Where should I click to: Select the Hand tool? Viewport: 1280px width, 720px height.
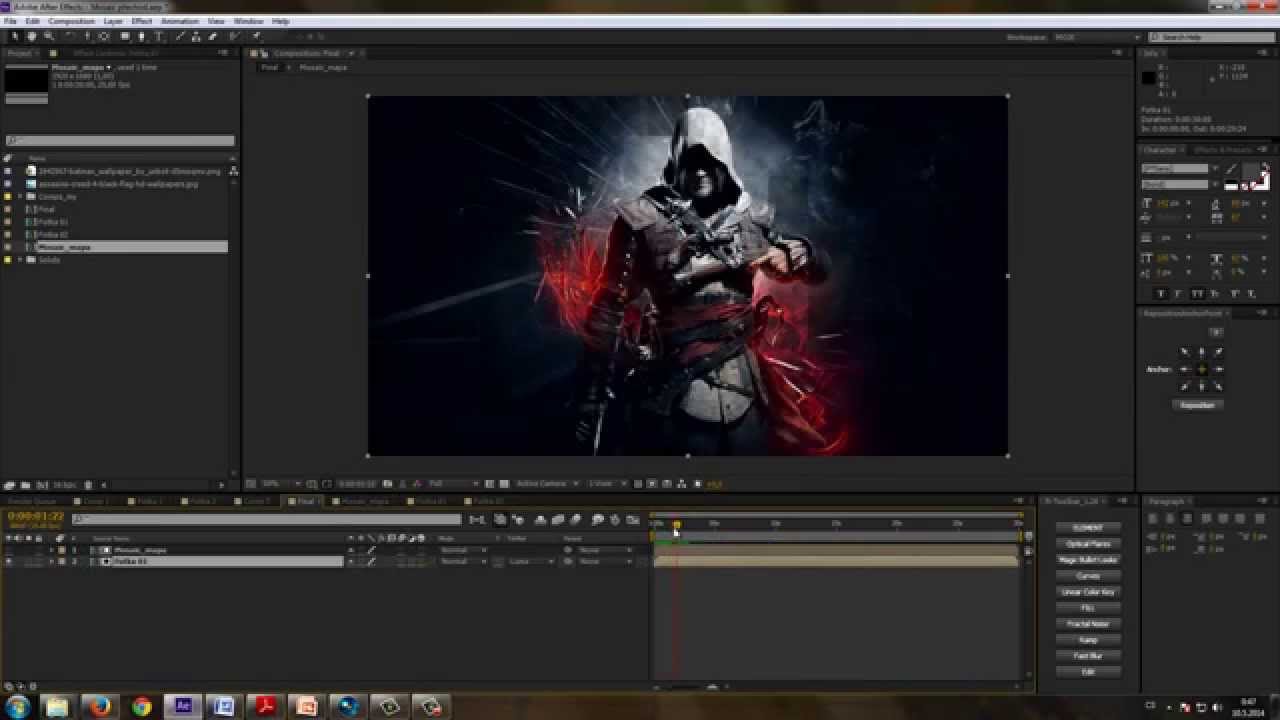(31, 37)
